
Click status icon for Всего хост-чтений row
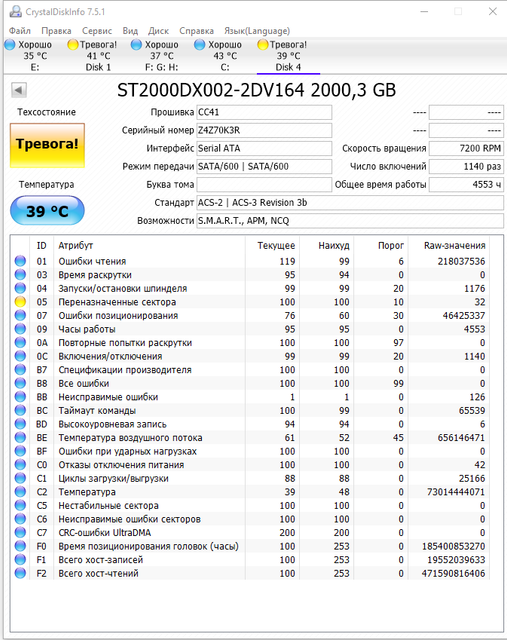[x=20, y=573]
